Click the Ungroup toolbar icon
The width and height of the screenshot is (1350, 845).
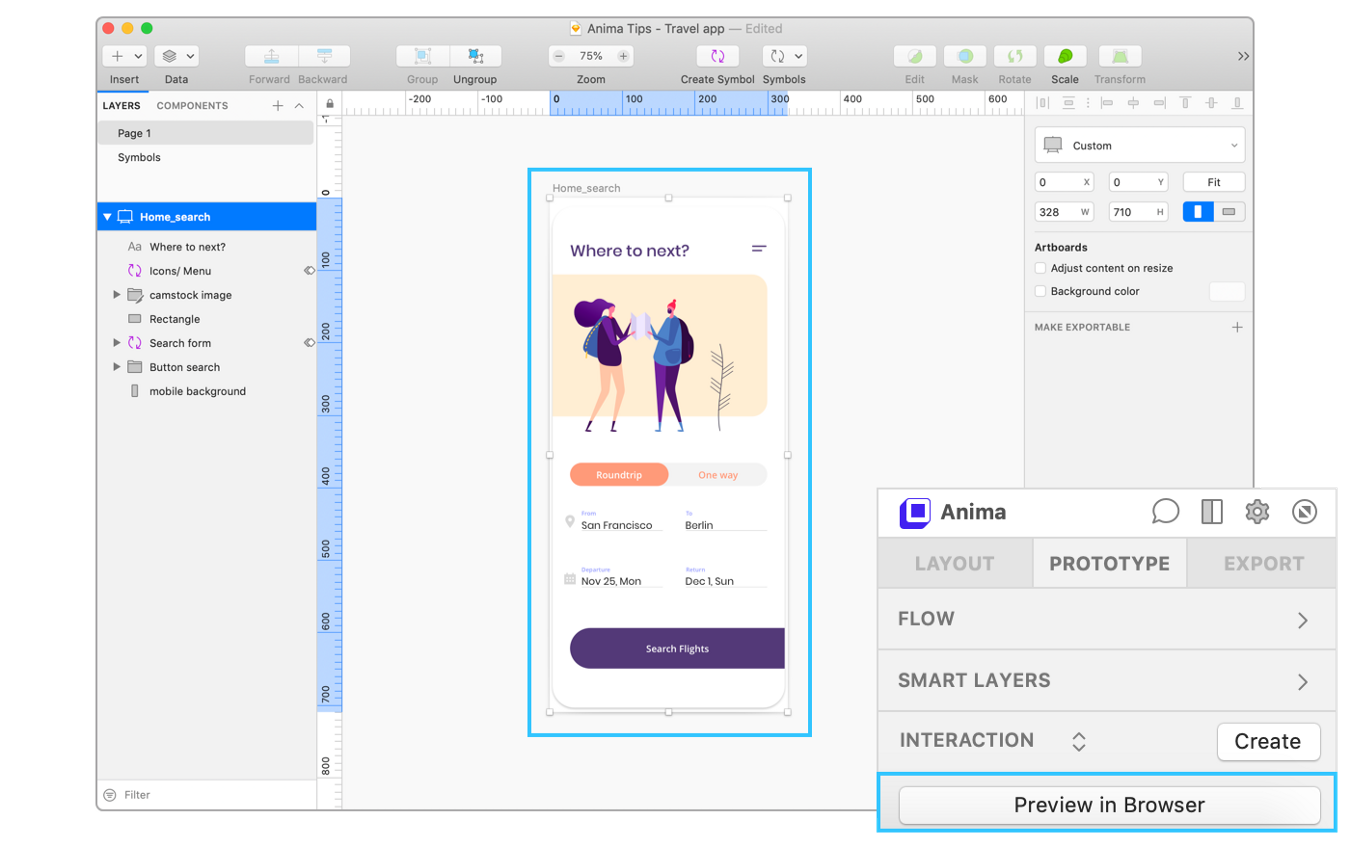pyautogui.click(x=475, y=57)
